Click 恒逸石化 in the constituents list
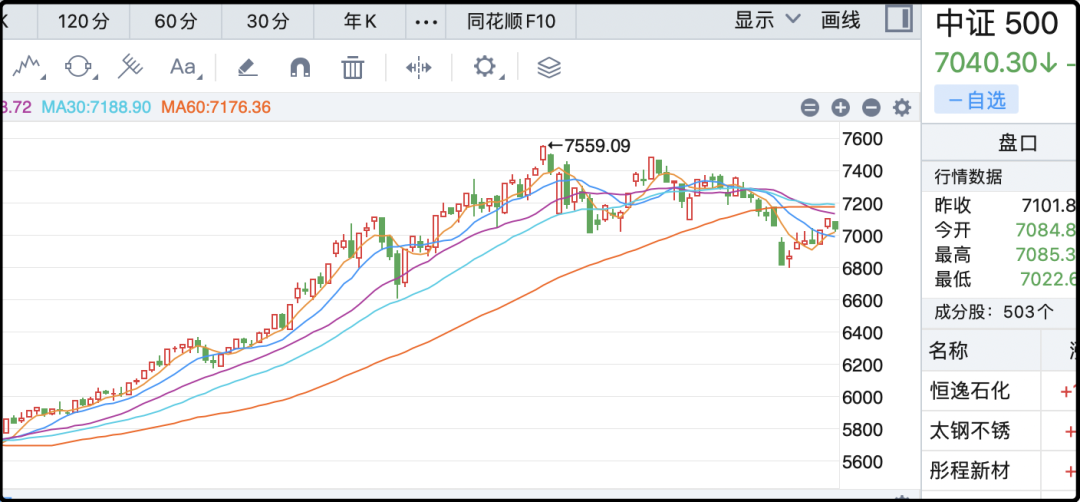This screenshot has height=502, width=1080. click(x=970, y=391)
